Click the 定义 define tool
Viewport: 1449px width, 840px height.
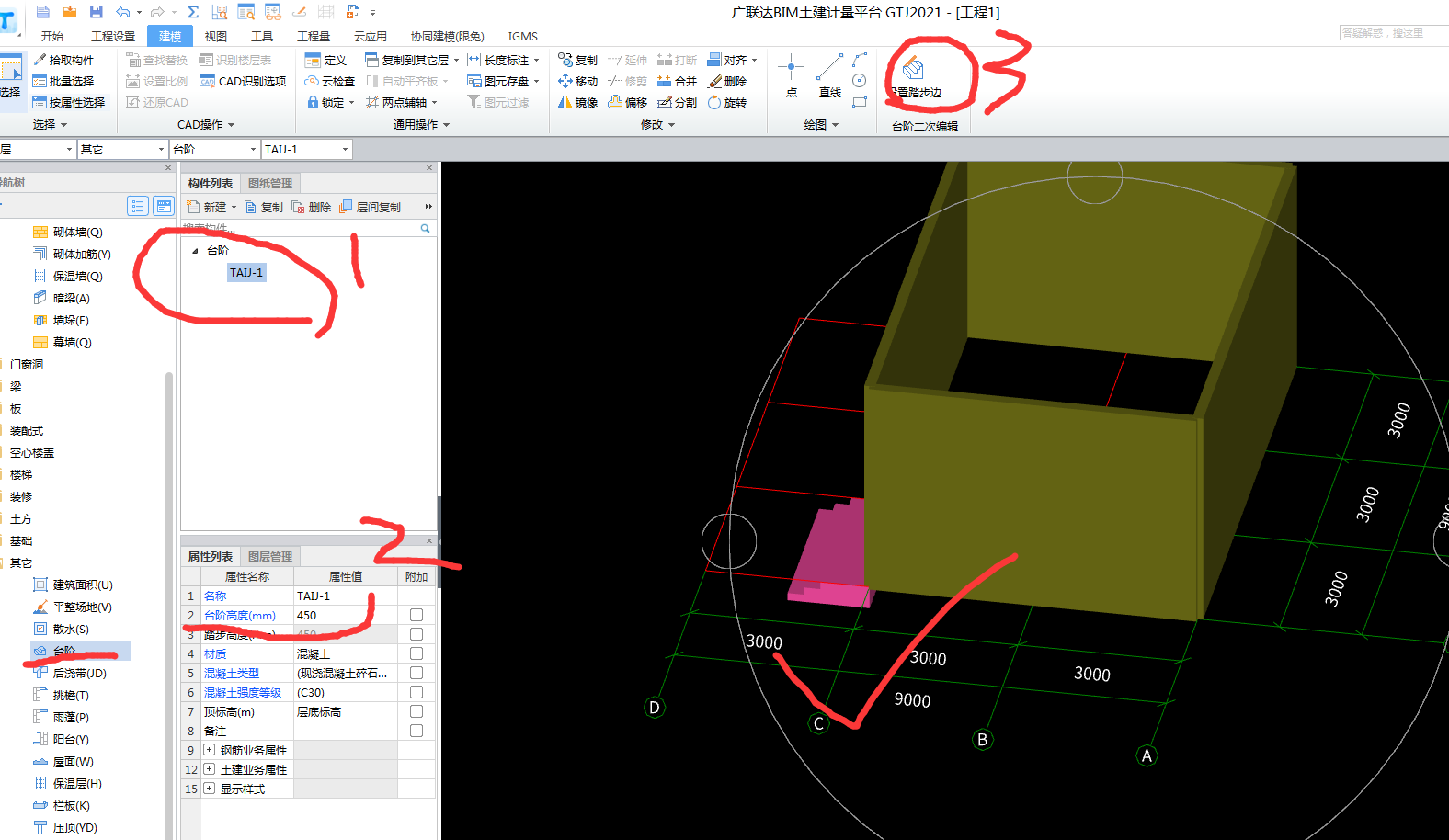coord(325,60)
